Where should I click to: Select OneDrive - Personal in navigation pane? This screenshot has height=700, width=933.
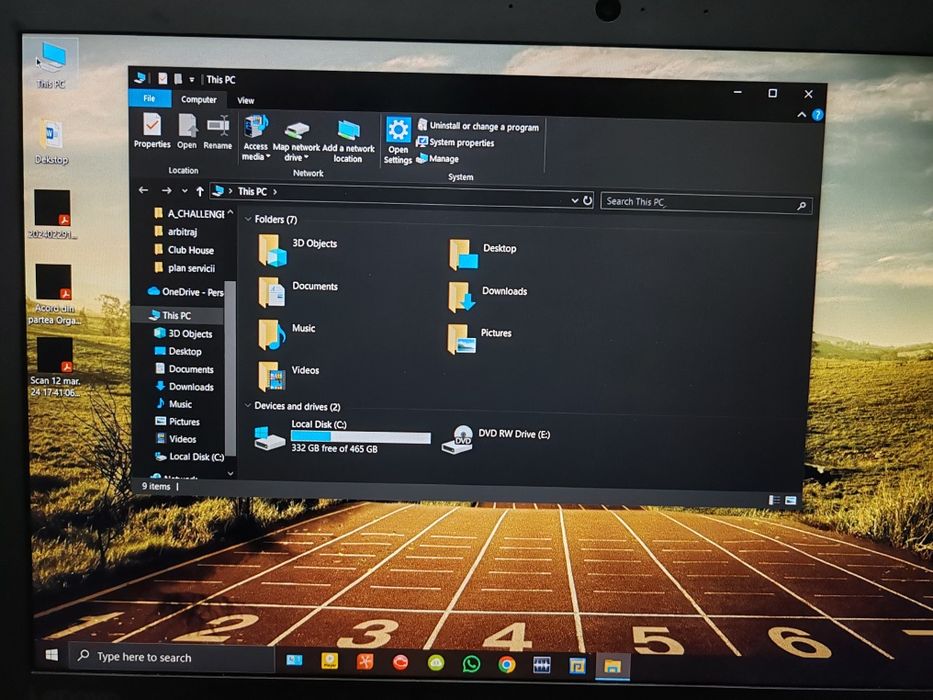click(x=186, y=292)
